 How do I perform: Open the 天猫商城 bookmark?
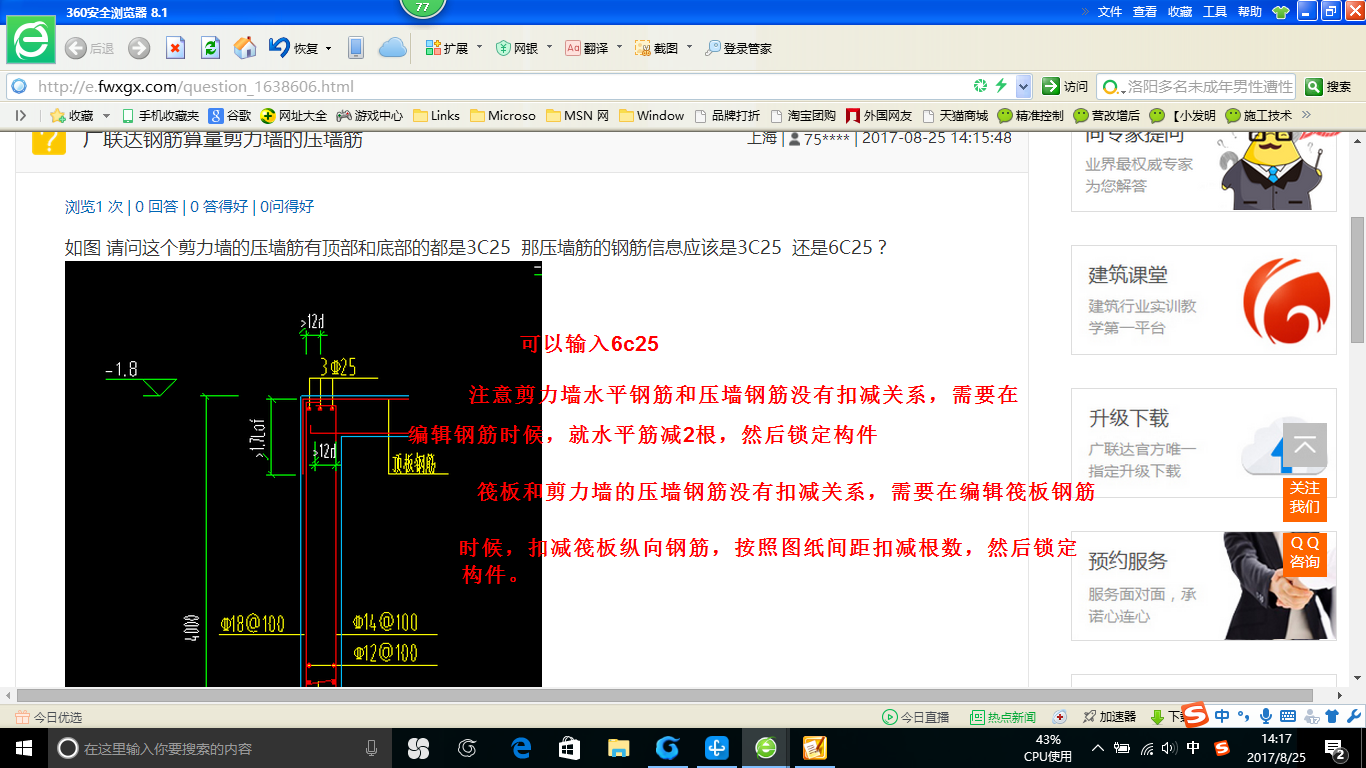[x=954, y=116]
